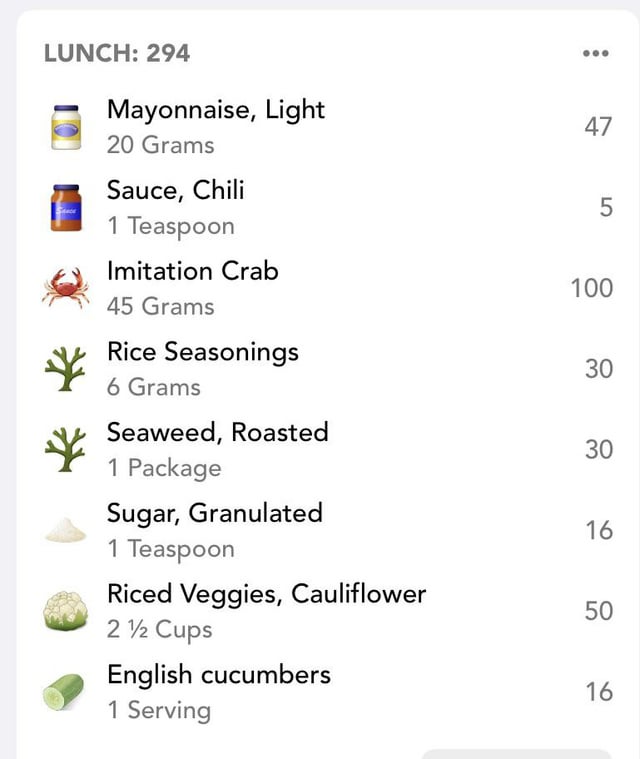
Task: Tap the 45 Grams serving size text
Action: [x=161, y=306]
